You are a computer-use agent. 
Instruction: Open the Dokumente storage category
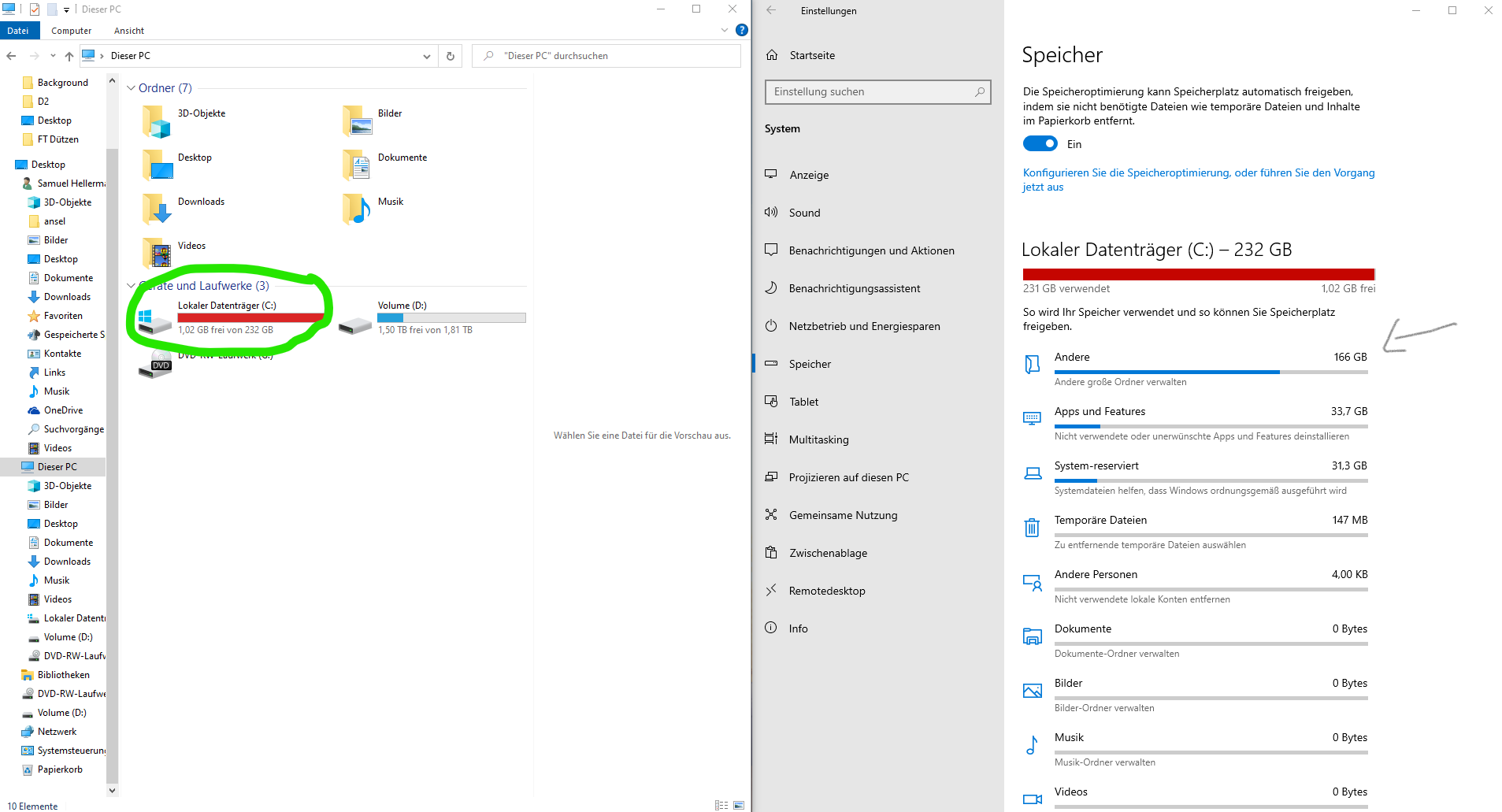point(1196,640)
